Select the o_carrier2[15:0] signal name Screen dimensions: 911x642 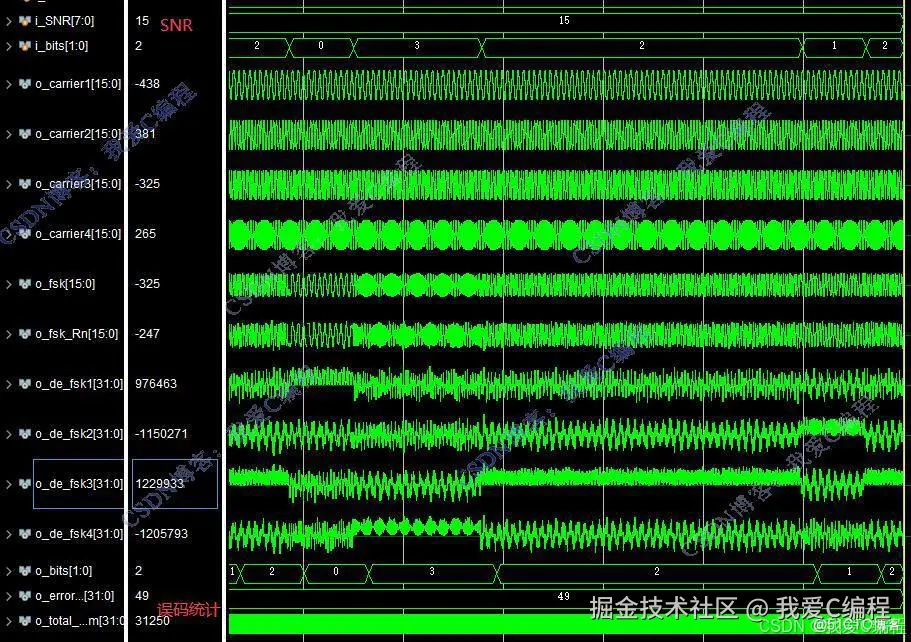tap(78, 134)
